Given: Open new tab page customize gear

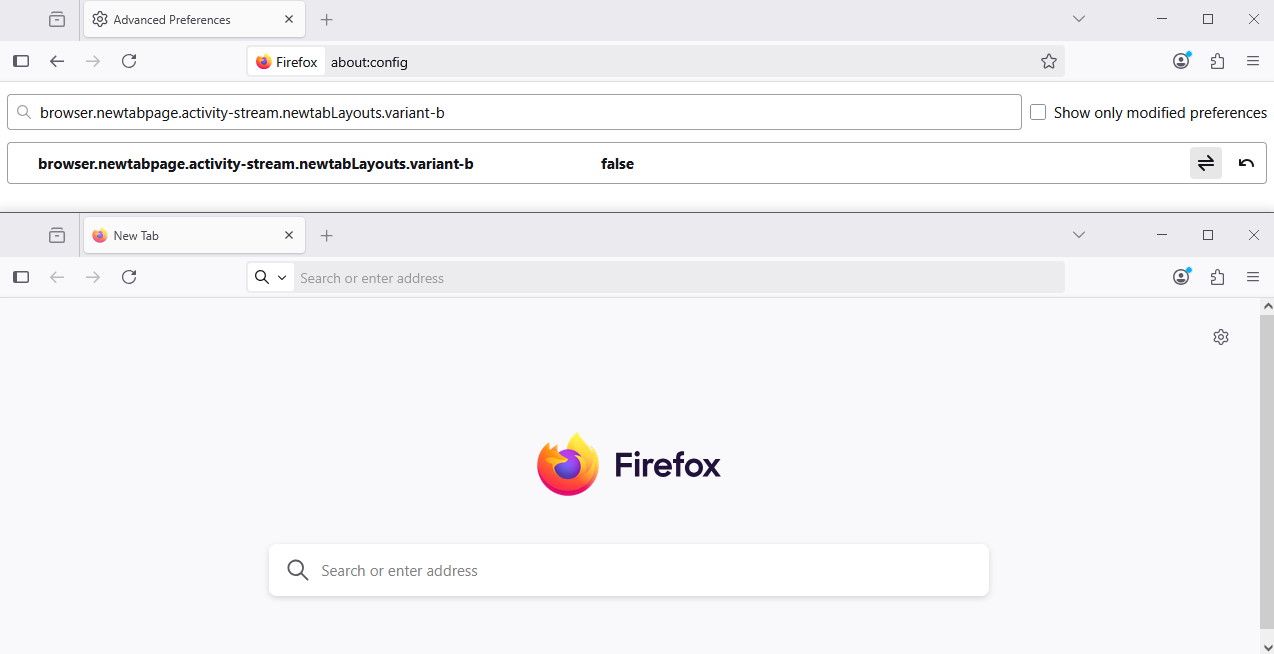Looking at the screenshot, I should [1220, 337].
